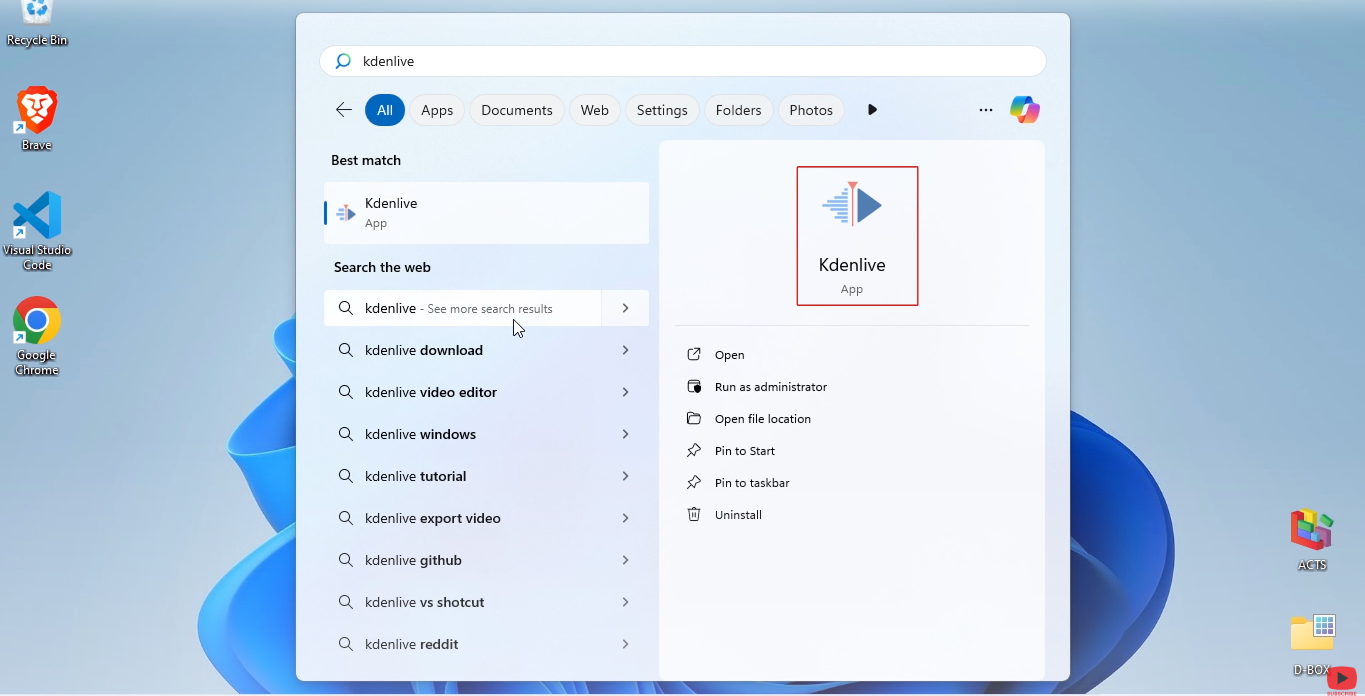
Task: Run Kdenlive as administrator
Action: click(x=770, y=387)
